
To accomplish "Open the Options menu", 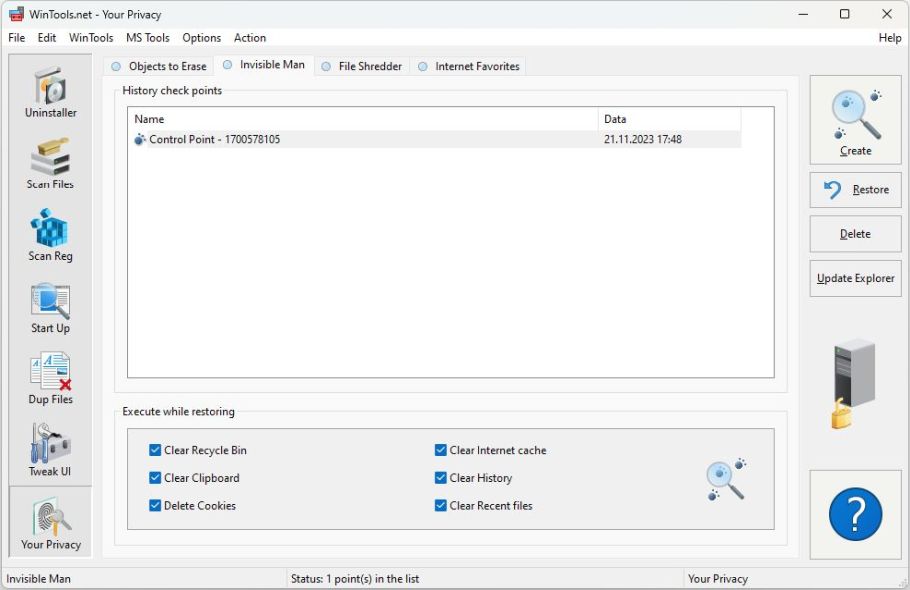I will (x=201, y=38).
